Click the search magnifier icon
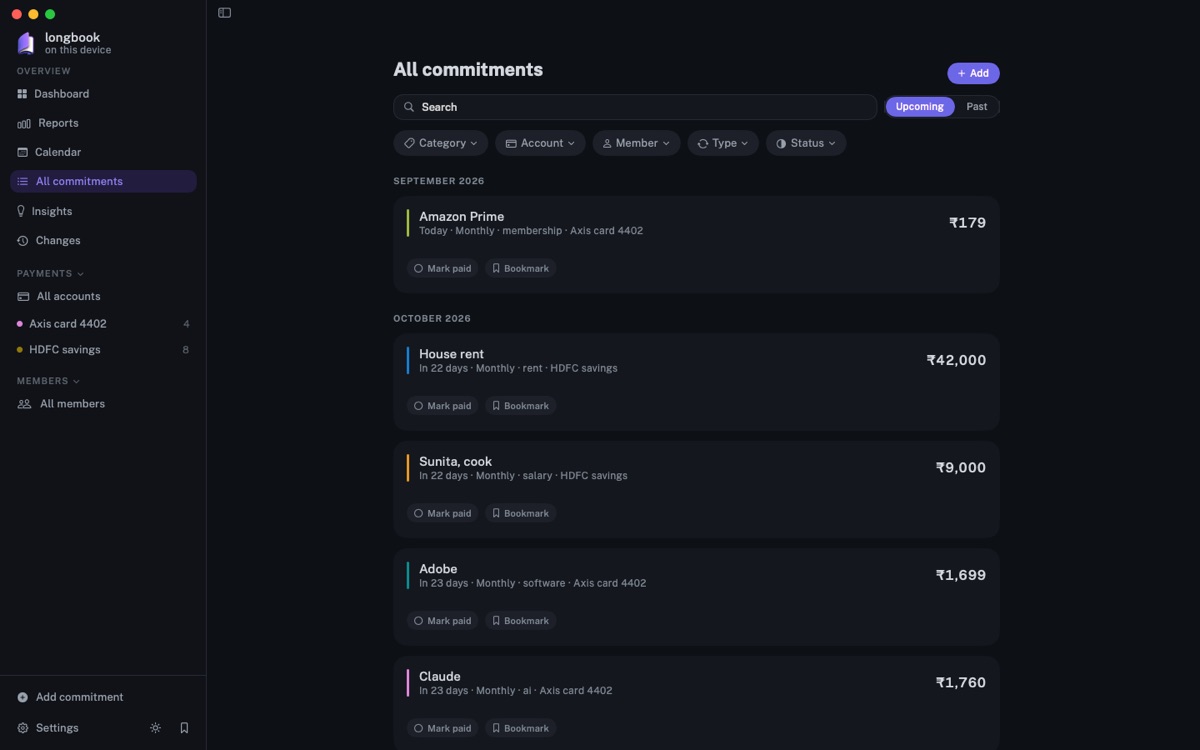This screenshot has width=1200, height=750. point(409,107)
